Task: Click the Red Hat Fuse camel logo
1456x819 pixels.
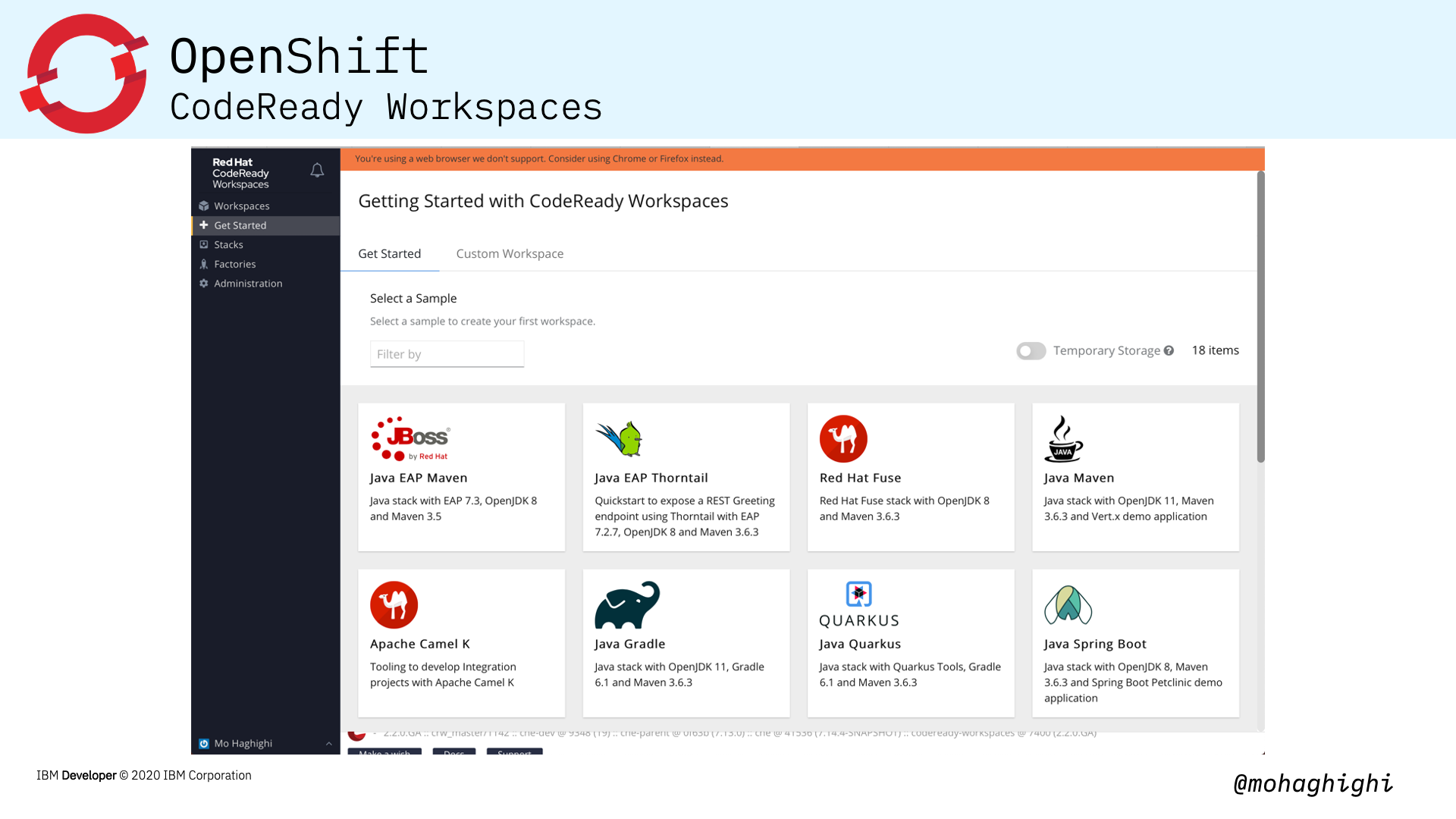Action: pos(843,438)
